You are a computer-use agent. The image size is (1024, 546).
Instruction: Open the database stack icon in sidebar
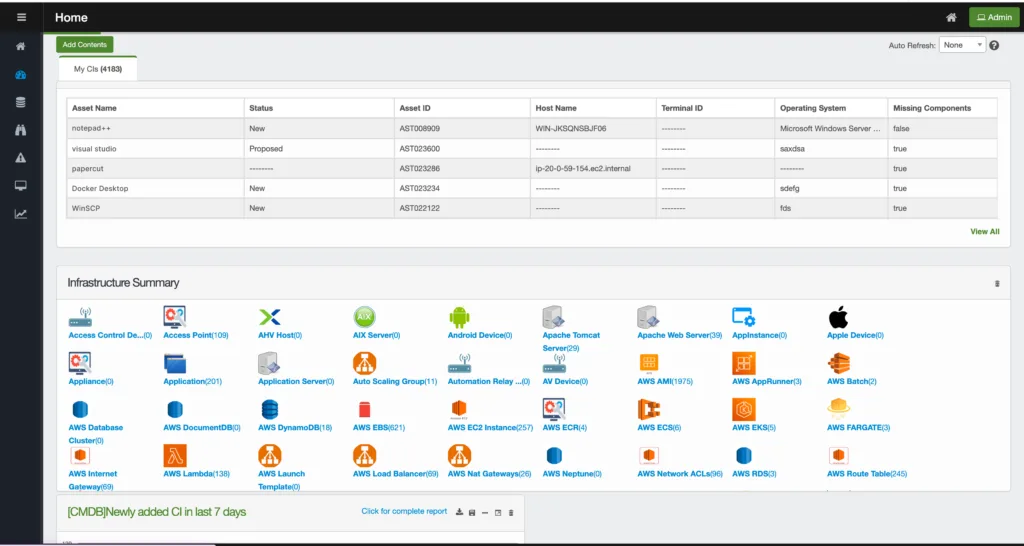point(21,103)
